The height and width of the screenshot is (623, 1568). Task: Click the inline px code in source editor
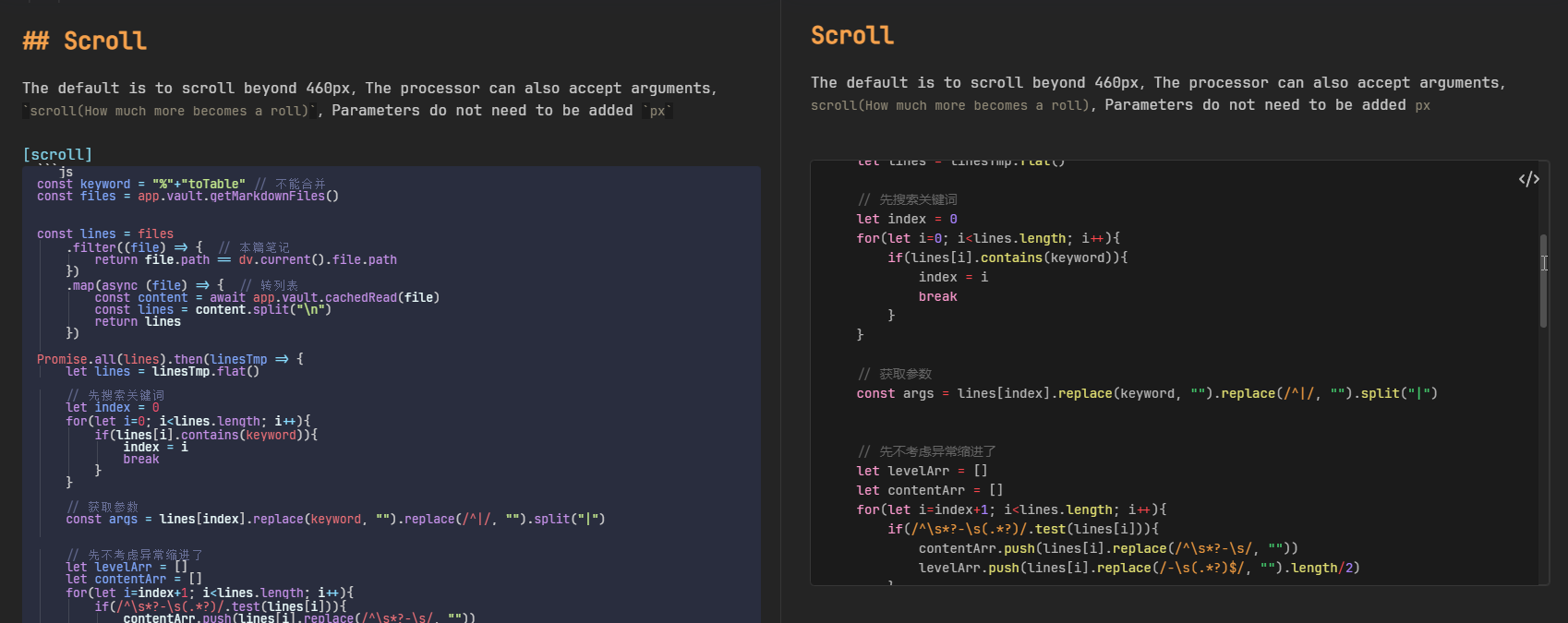(657, 111)
